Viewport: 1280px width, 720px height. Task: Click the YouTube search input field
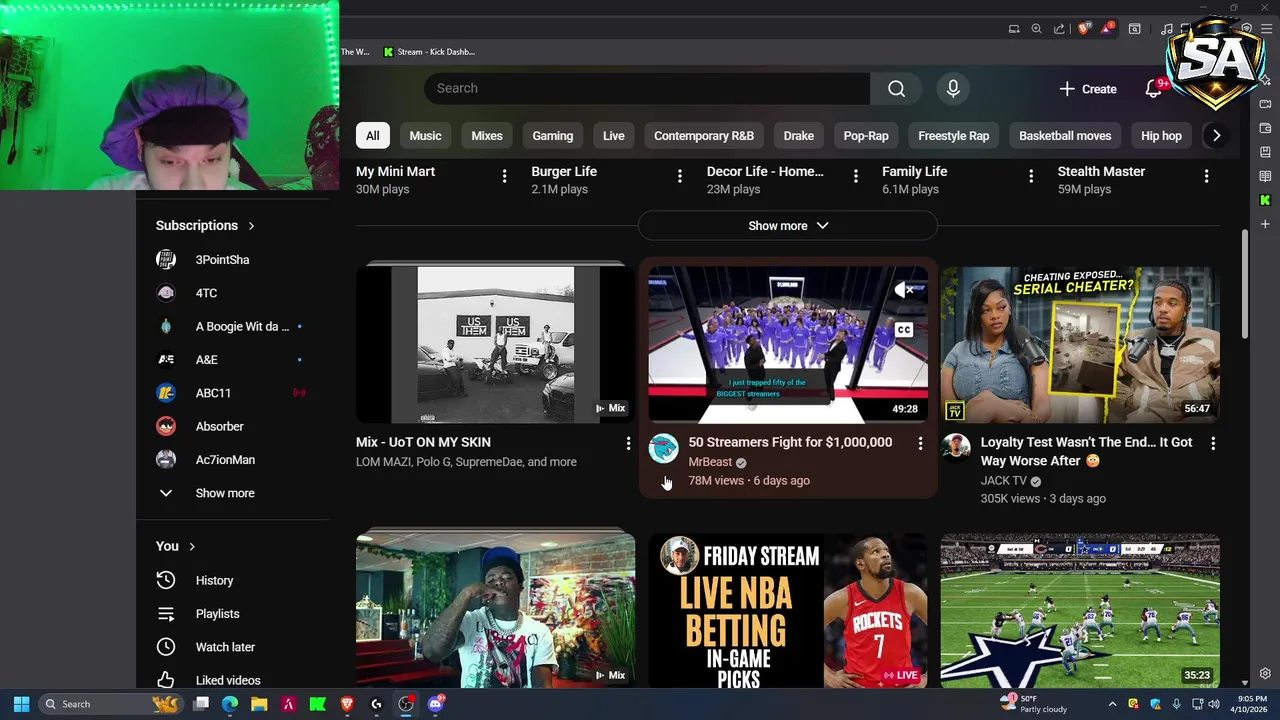click(647, 88)
